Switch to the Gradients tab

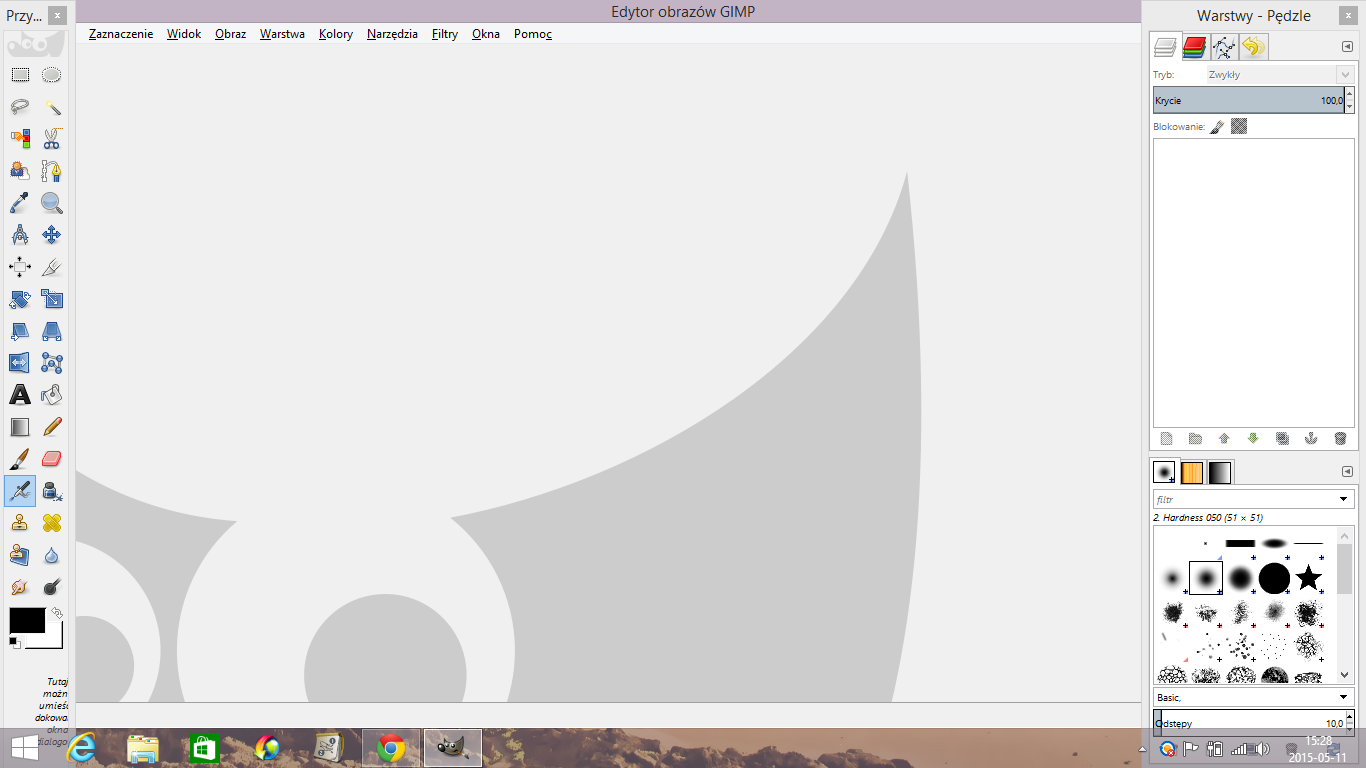pos(1220,472)
